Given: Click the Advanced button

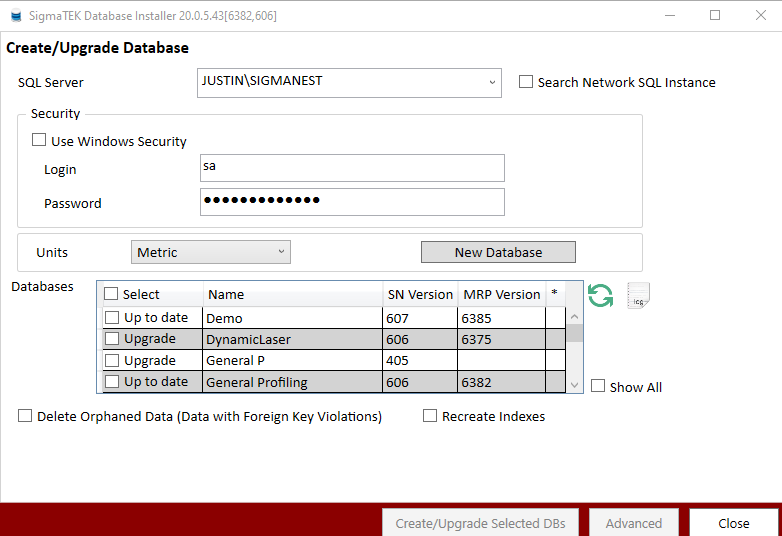Looking at the screenshot, I should pyautogui.click(x=634, y=523).
